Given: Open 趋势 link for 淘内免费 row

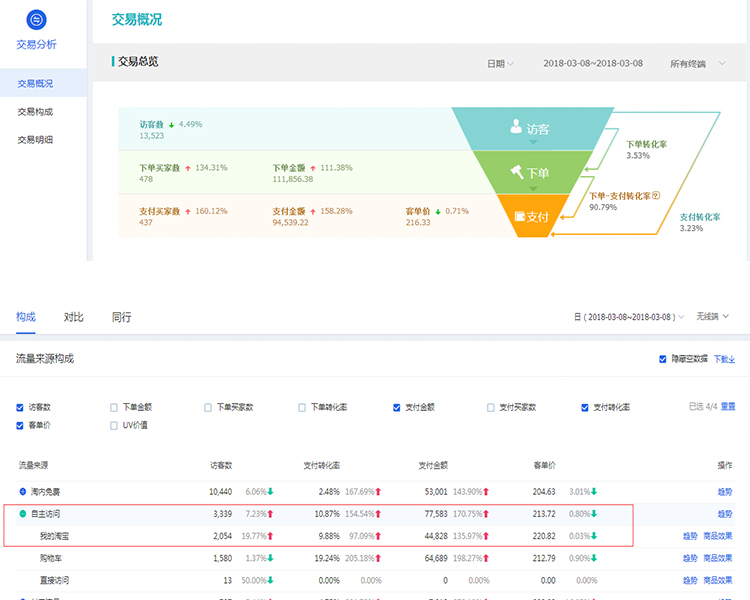Looking at the screenshot, I should (725, 491).
